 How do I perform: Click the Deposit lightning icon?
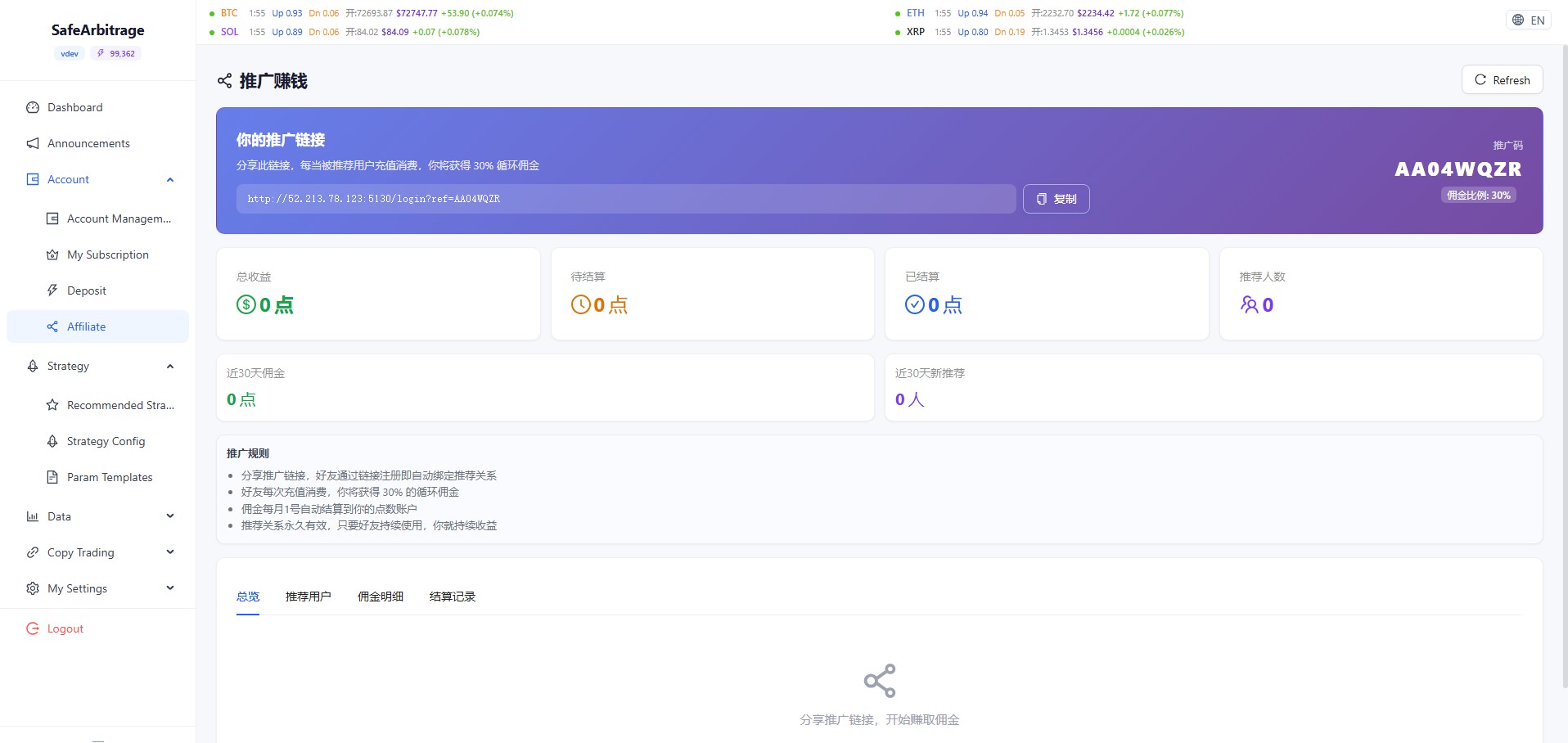52,290
